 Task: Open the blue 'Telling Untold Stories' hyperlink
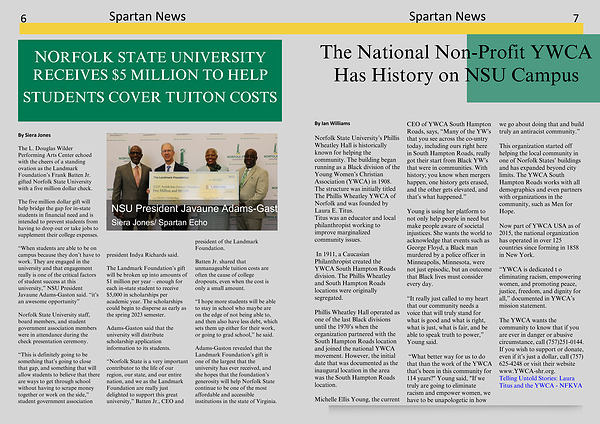pos(540,382)
